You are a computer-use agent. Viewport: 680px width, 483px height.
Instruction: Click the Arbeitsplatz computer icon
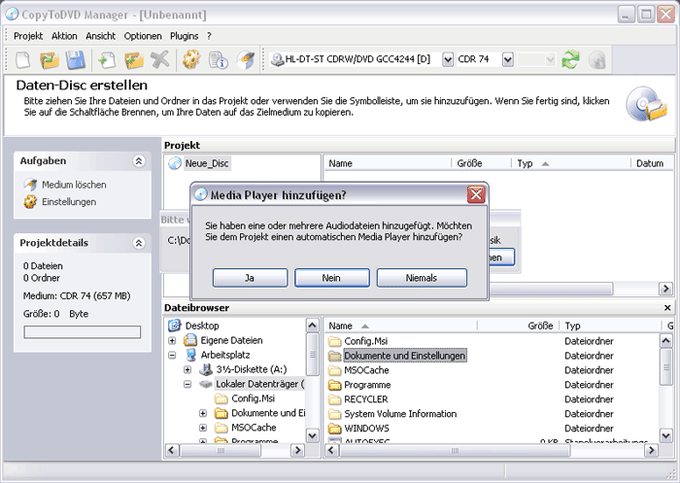click(x=190, y=355)
